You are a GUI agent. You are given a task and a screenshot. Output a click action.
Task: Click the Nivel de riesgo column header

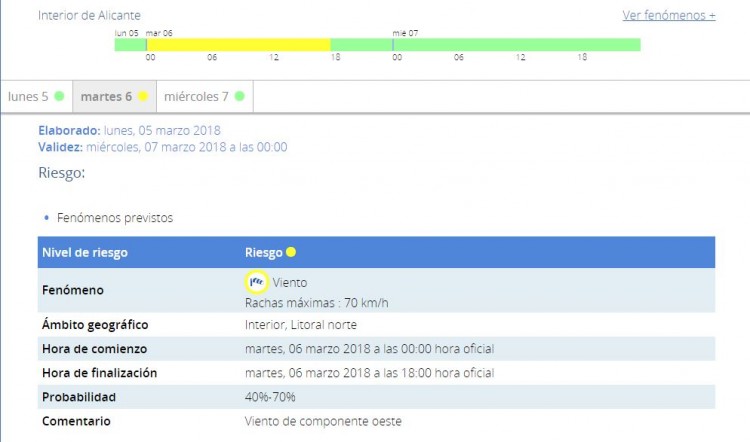tap(85, 253)
